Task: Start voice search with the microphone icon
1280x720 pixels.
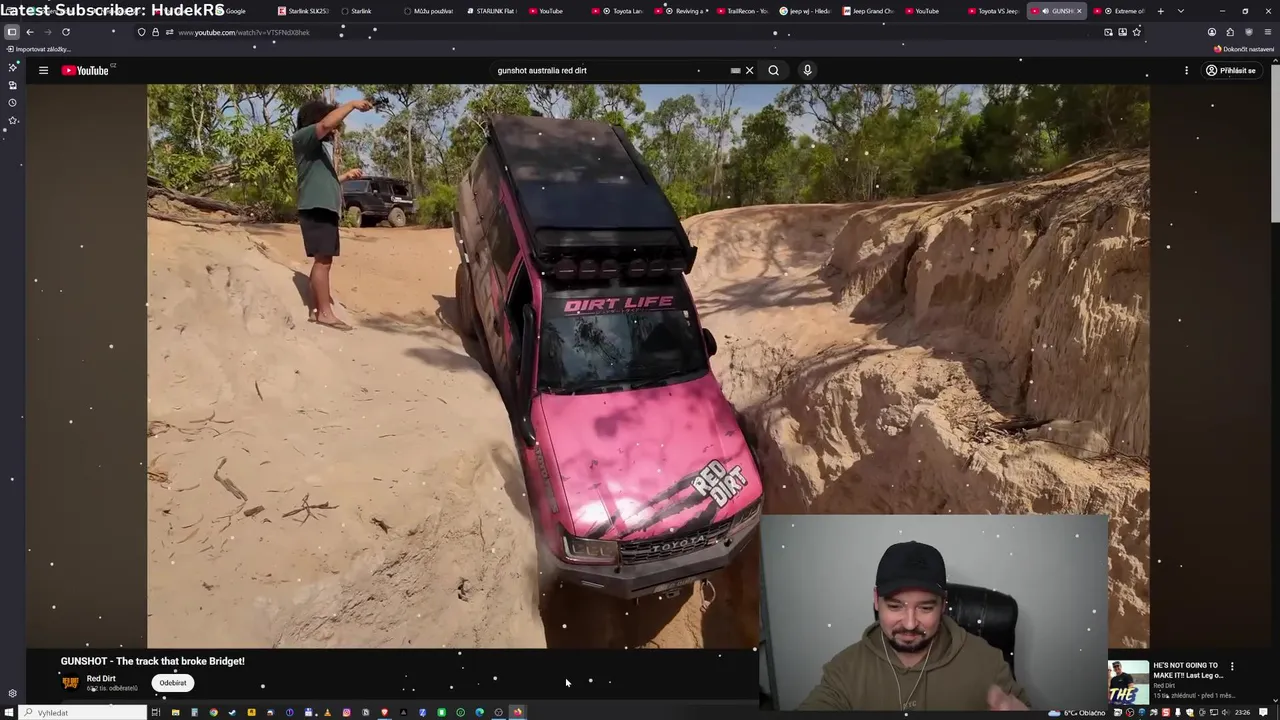Action: point(807,70)
